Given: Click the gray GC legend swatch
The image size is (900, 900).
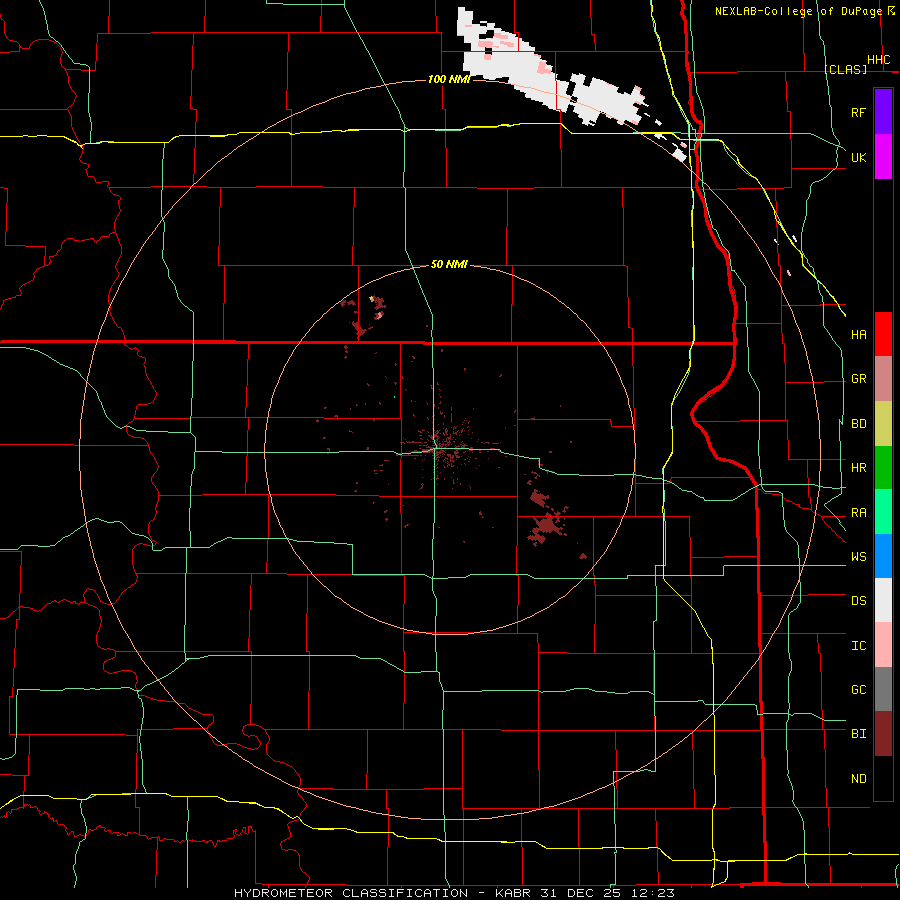Looking at the screenshot, I should coord(883,689).
